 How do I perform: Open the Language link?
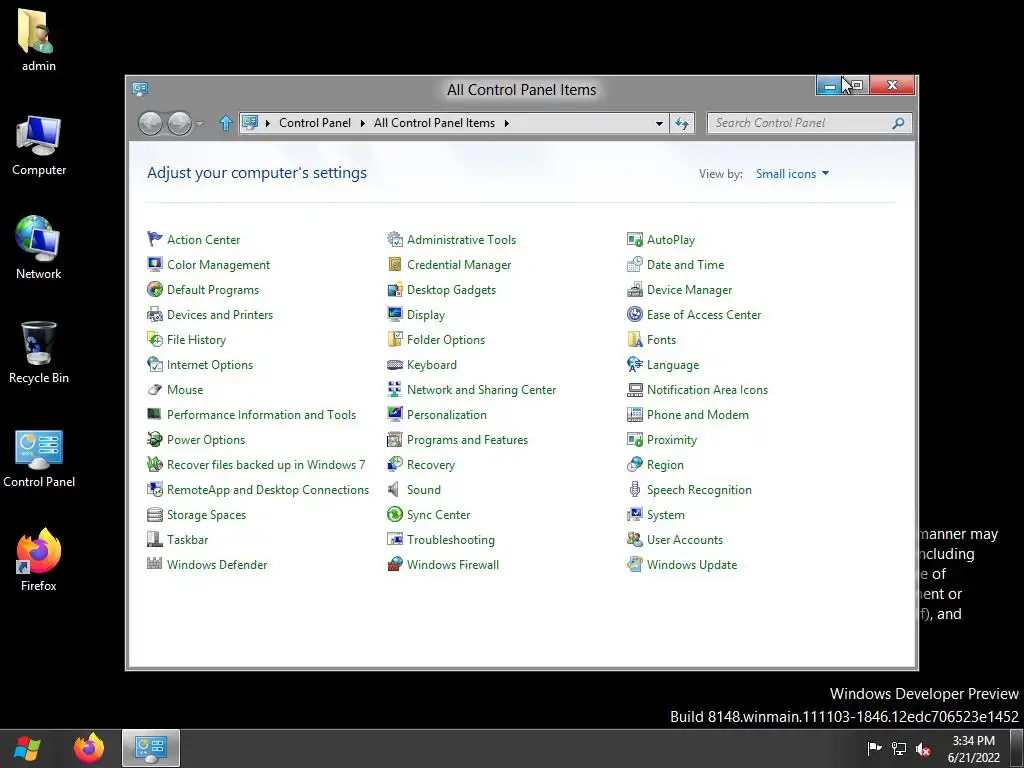(x=673, y=364)
